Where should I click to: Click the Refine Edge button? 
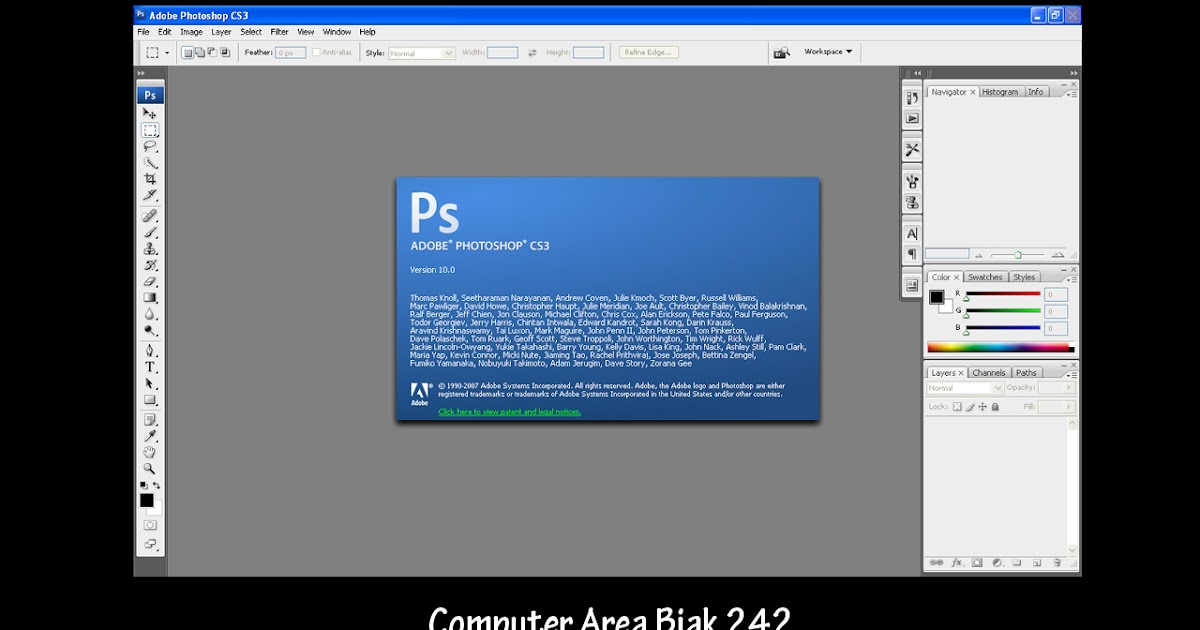click(649, 52)
